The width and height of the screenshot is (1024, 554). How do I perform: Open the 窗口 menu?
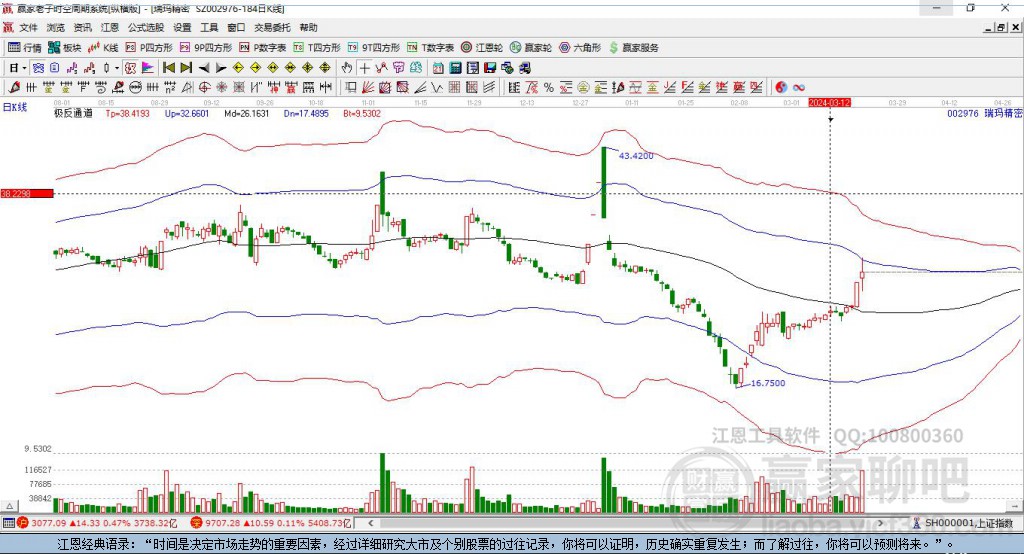(236, 27)
